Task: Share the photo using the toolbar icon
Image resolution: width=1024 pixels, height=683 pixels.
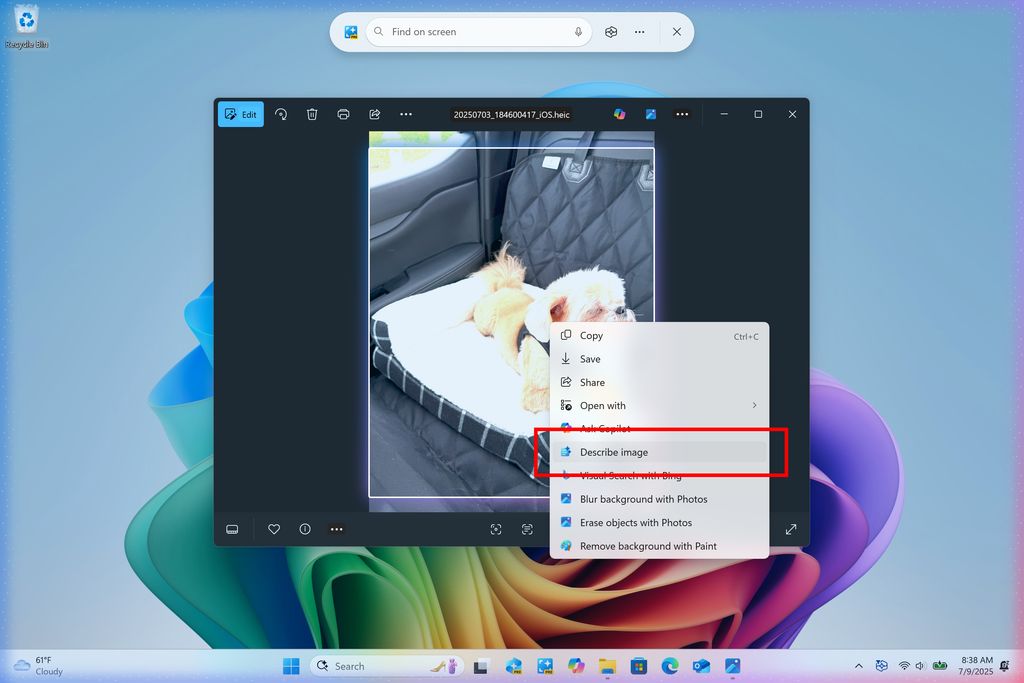Action: 374,114
